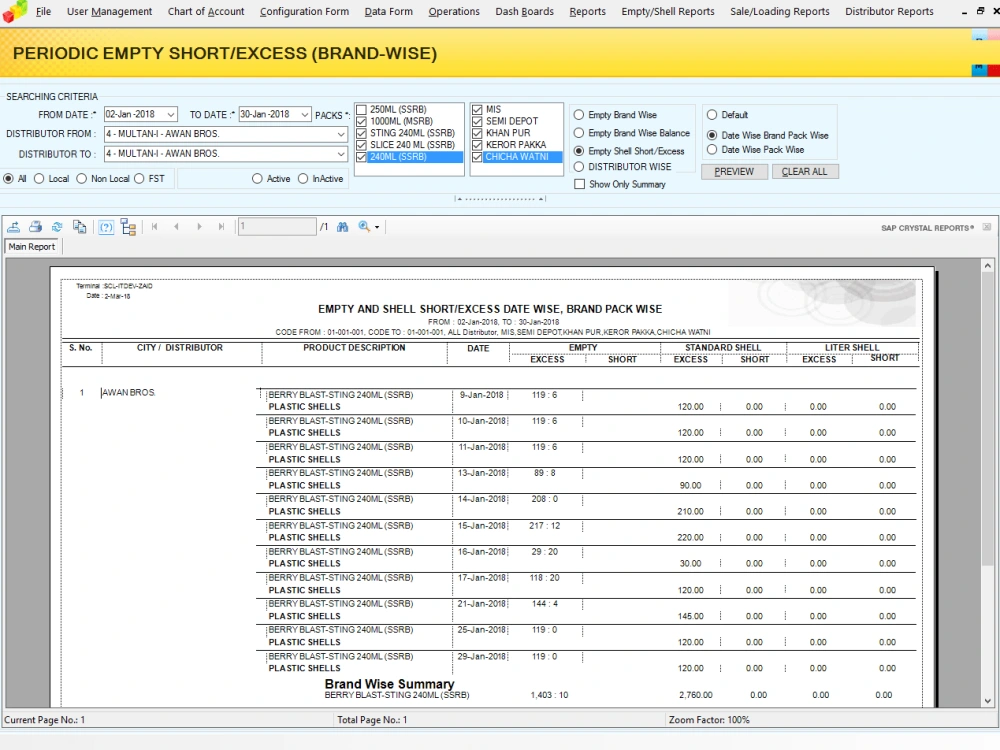Click the export report icon

13,226
